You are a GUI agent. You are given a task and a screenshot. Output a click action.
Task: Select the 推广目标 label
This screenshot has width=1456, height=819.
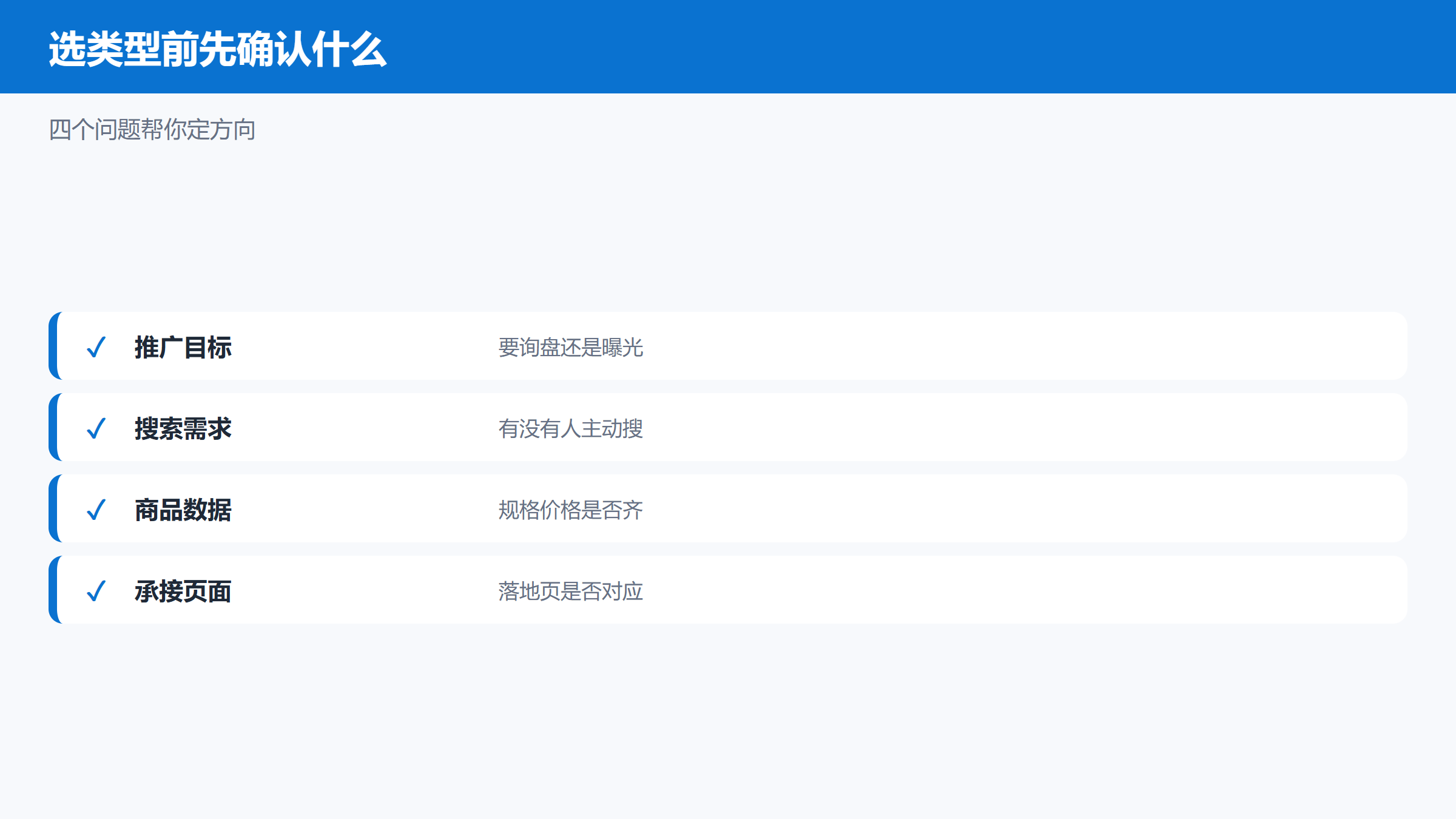coord(183,347)
